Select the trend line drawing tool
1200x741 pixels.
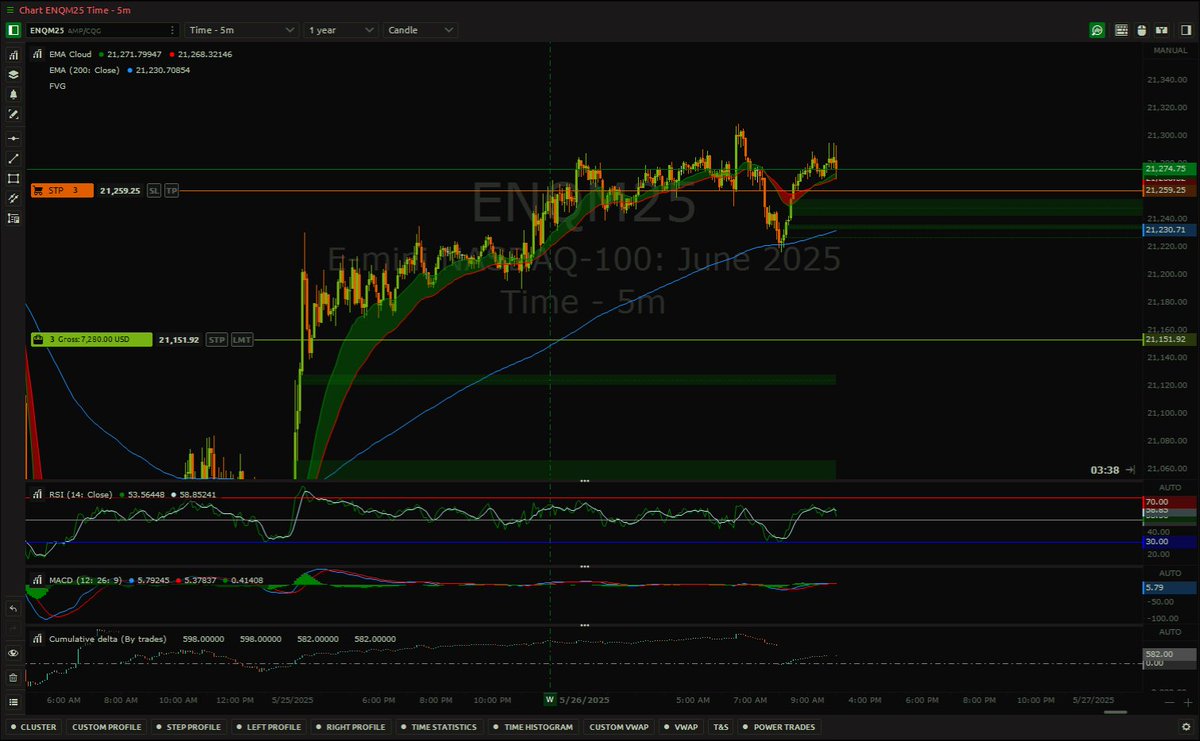(x=13, y=158)
